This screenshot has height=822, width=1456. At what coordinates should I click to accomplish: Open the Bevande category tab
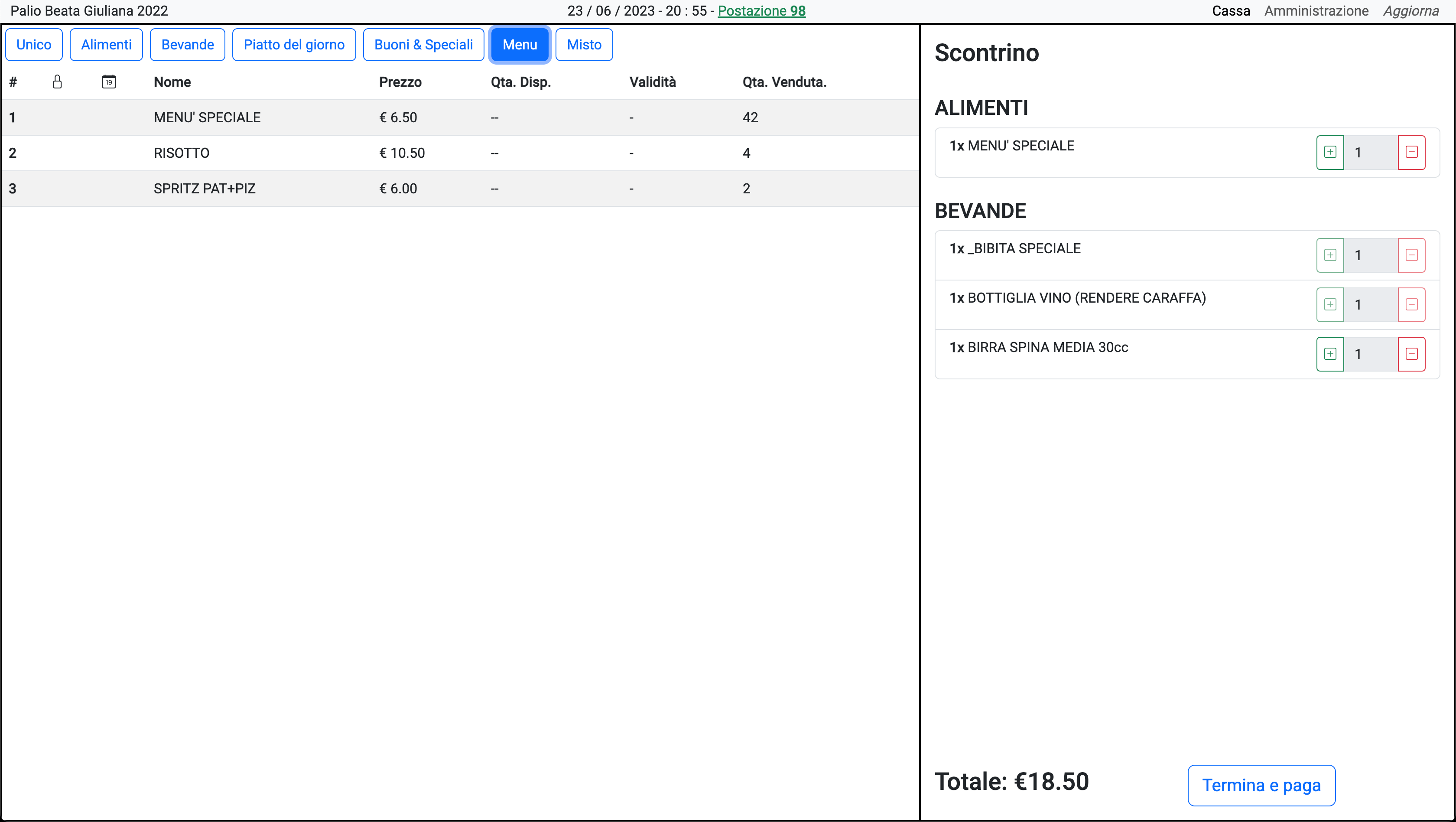(x=188, y=45)
